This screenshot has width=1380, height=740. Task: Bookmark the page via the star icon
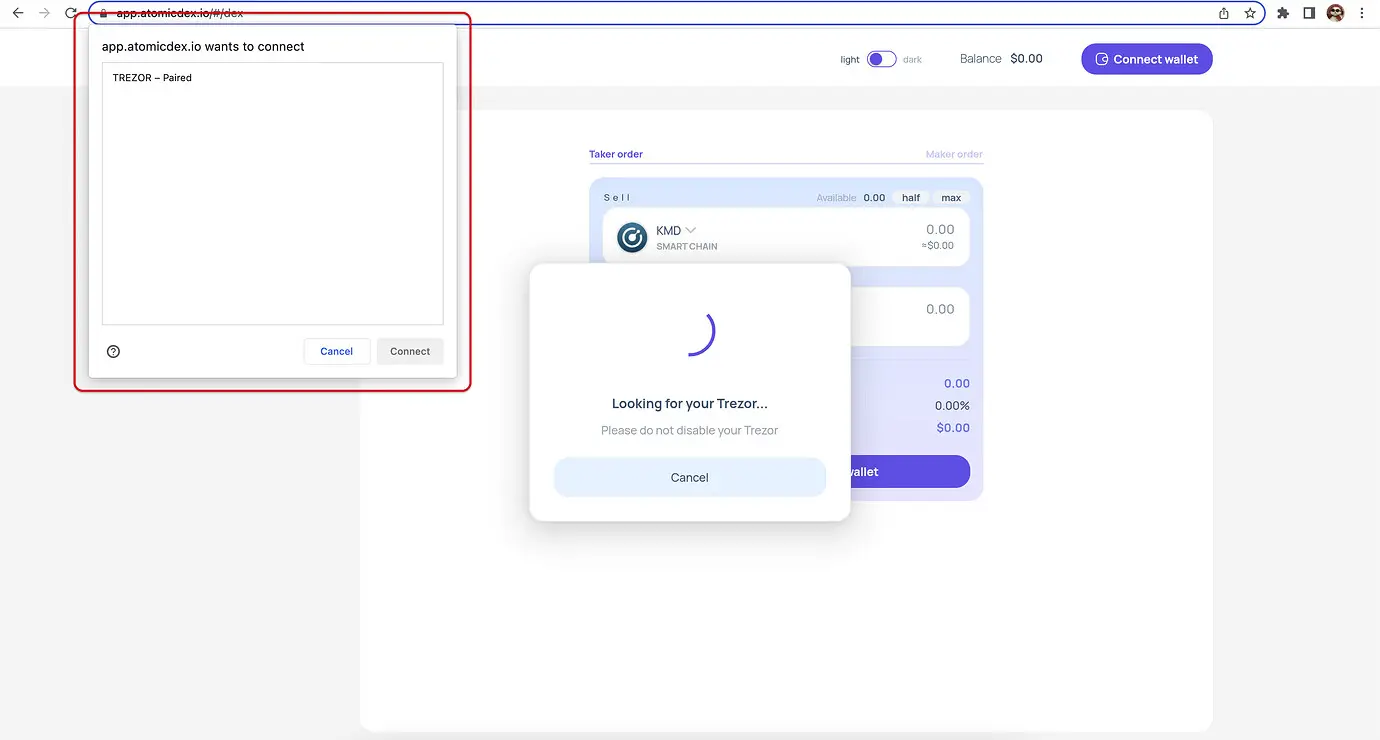pos(1250,14)
